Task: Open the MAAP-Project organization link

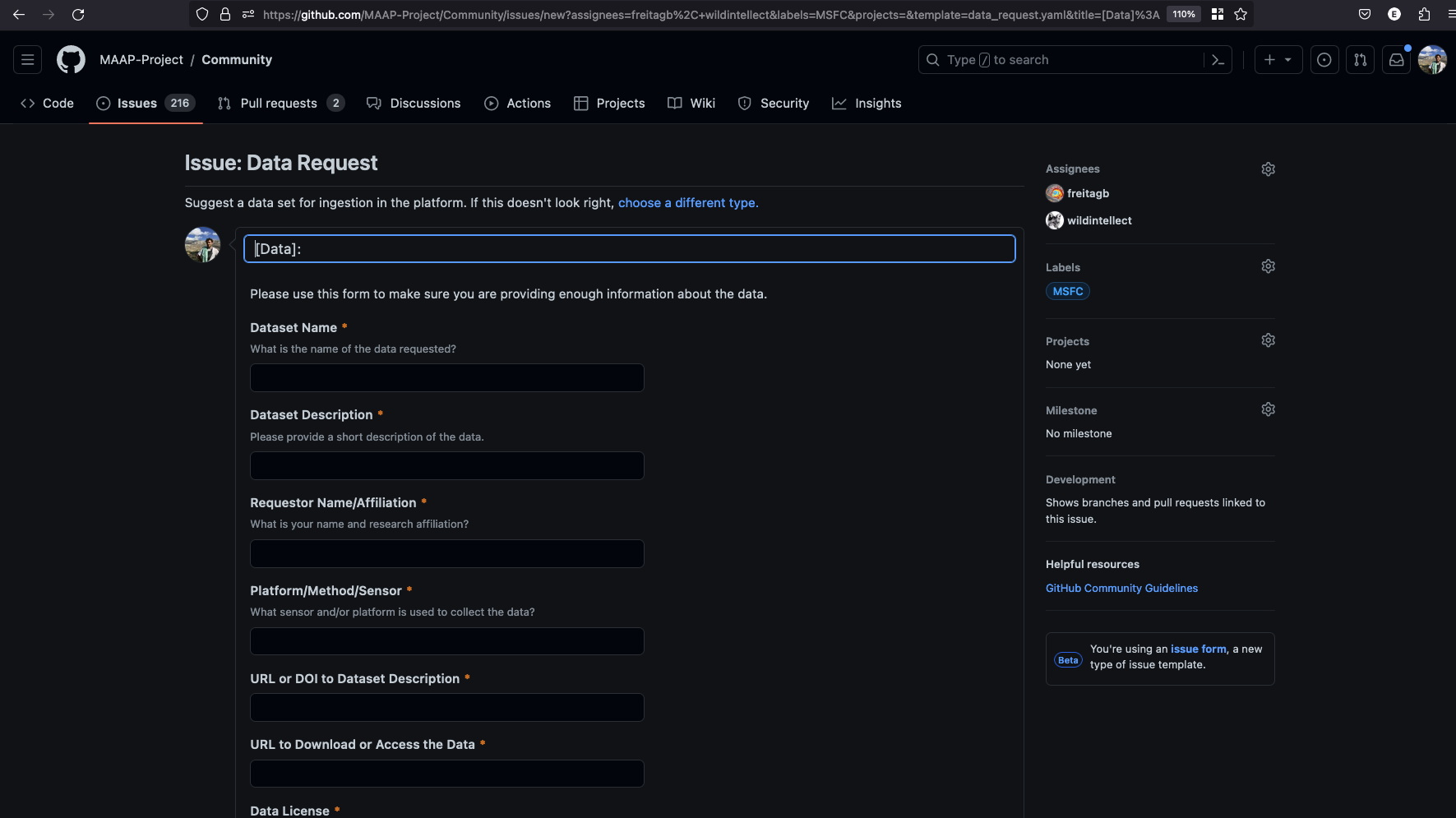Action: pyautogui.click(x=141, y=60)
